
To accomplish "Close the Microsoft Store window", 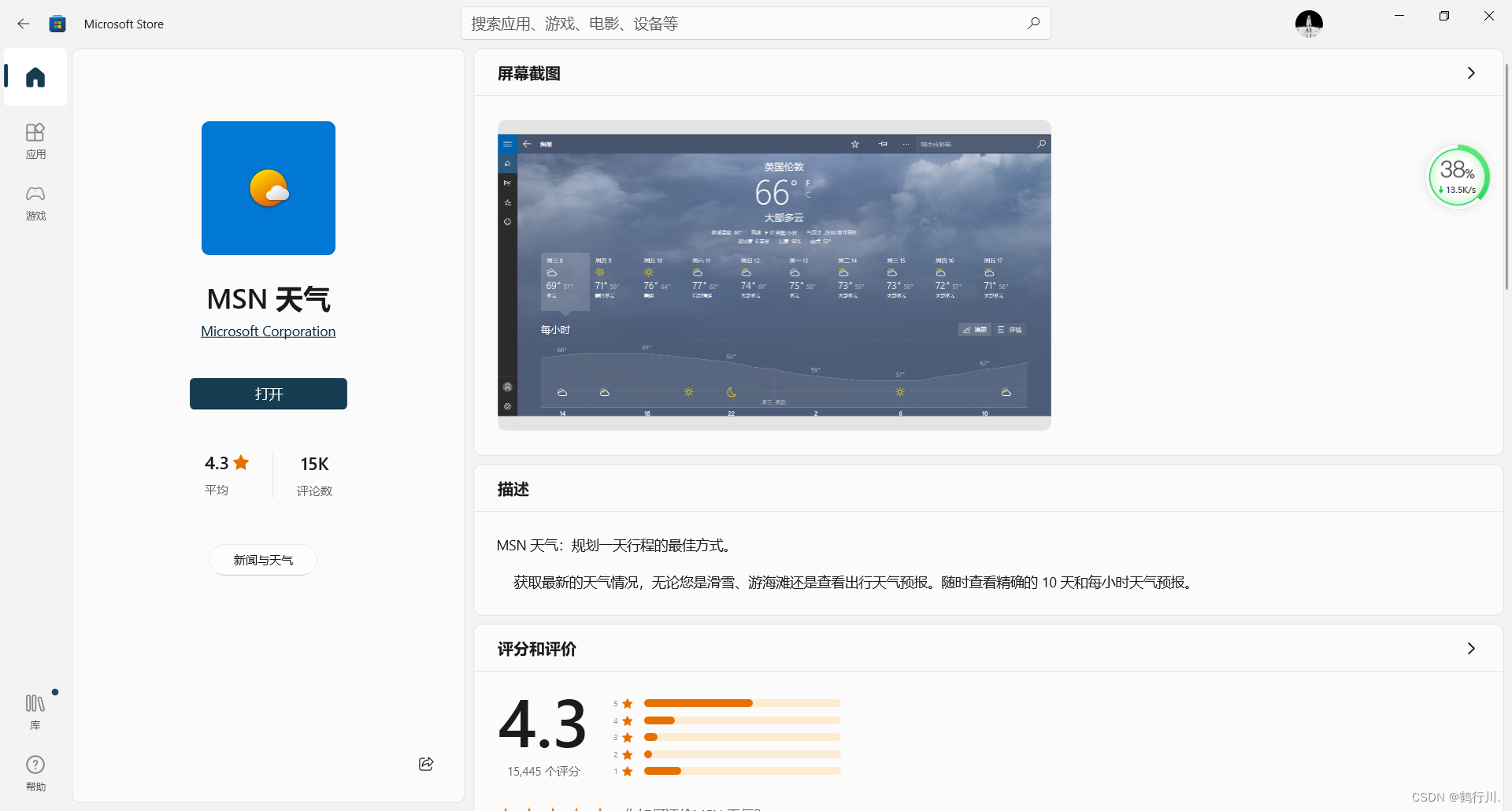I will click(1489, 16).
